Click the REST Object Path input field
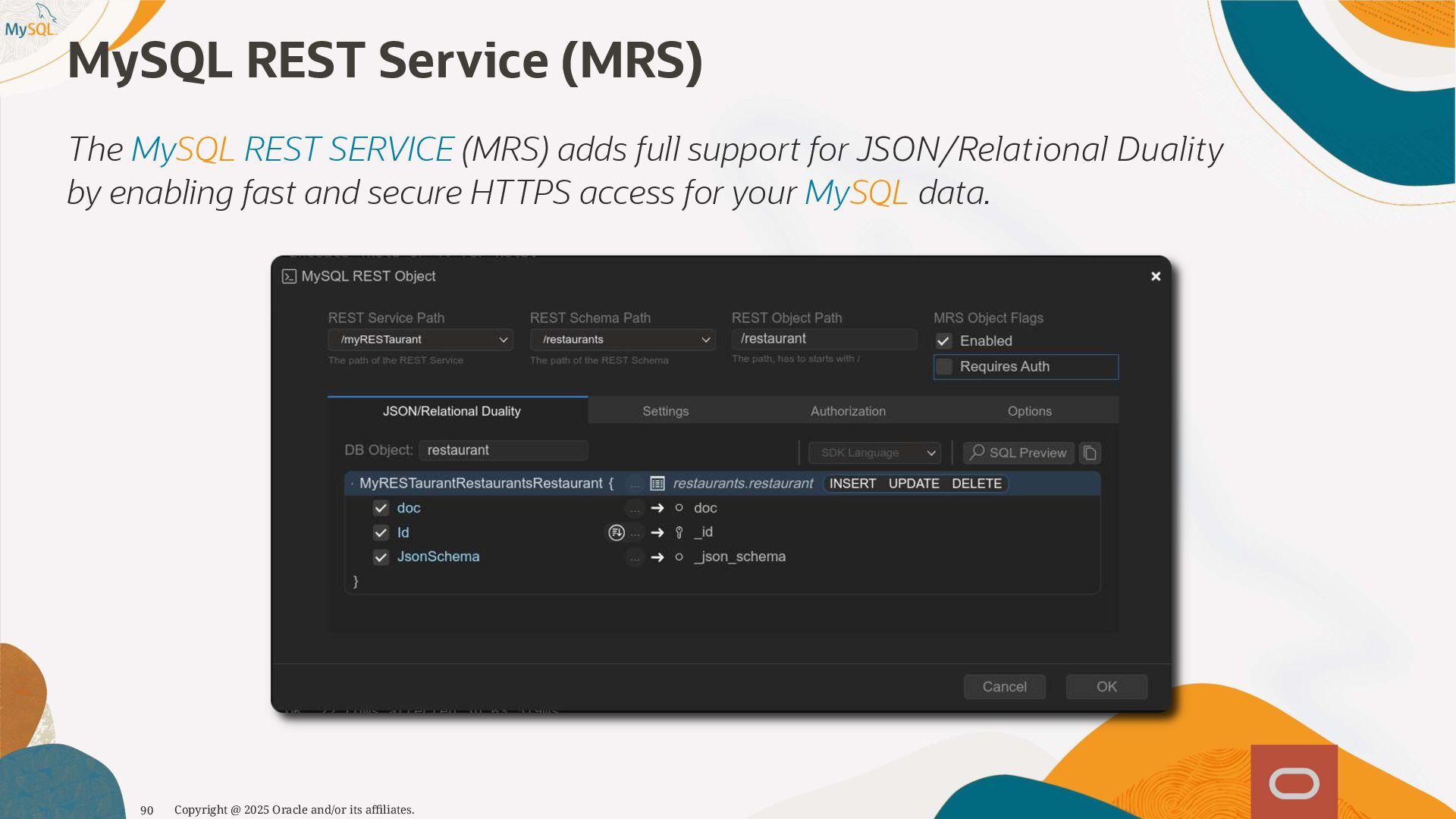The height and width of the screenshot is (819, 1456). tap(824, 339)
